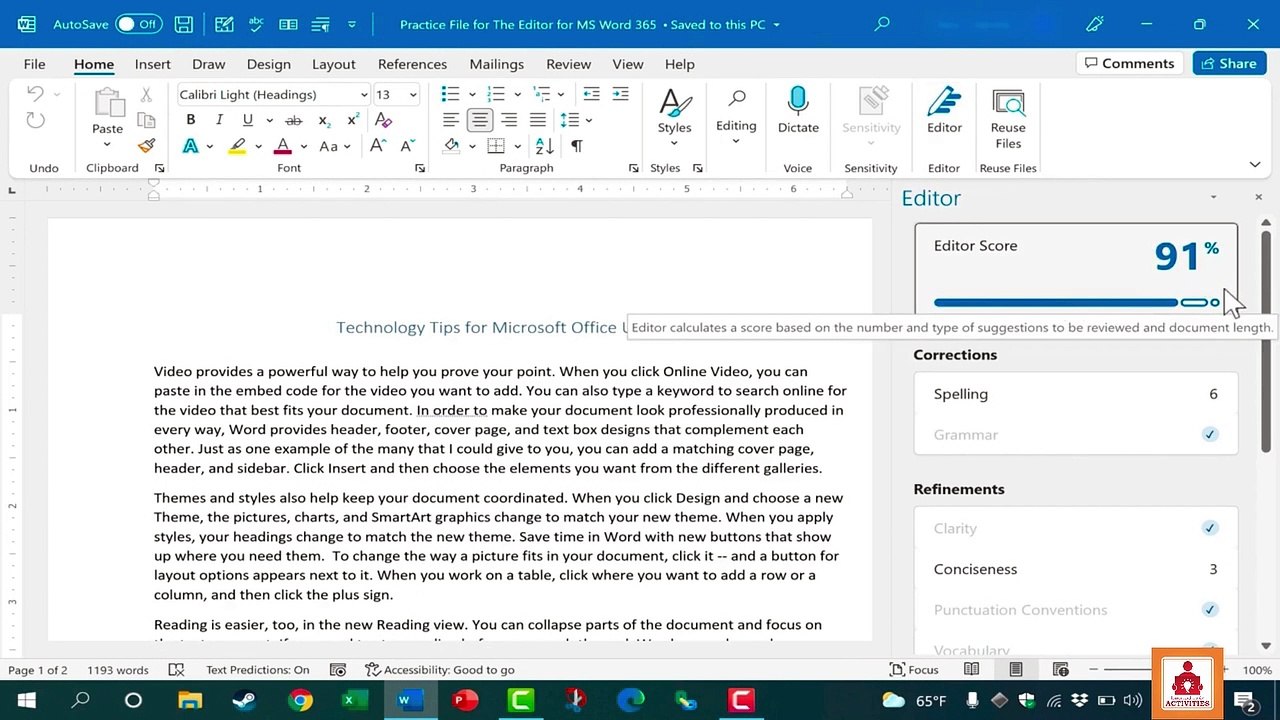This screenshot has height=720, width=1280.
Task: Review Conciseness refinements
Action: [1076, 569]
